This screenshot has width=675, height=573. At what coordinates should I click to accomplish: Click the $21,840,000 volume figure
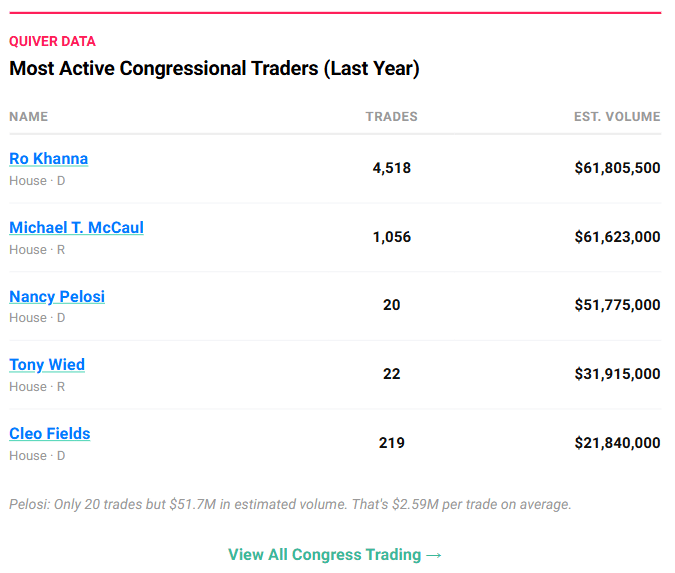(617, 442)
